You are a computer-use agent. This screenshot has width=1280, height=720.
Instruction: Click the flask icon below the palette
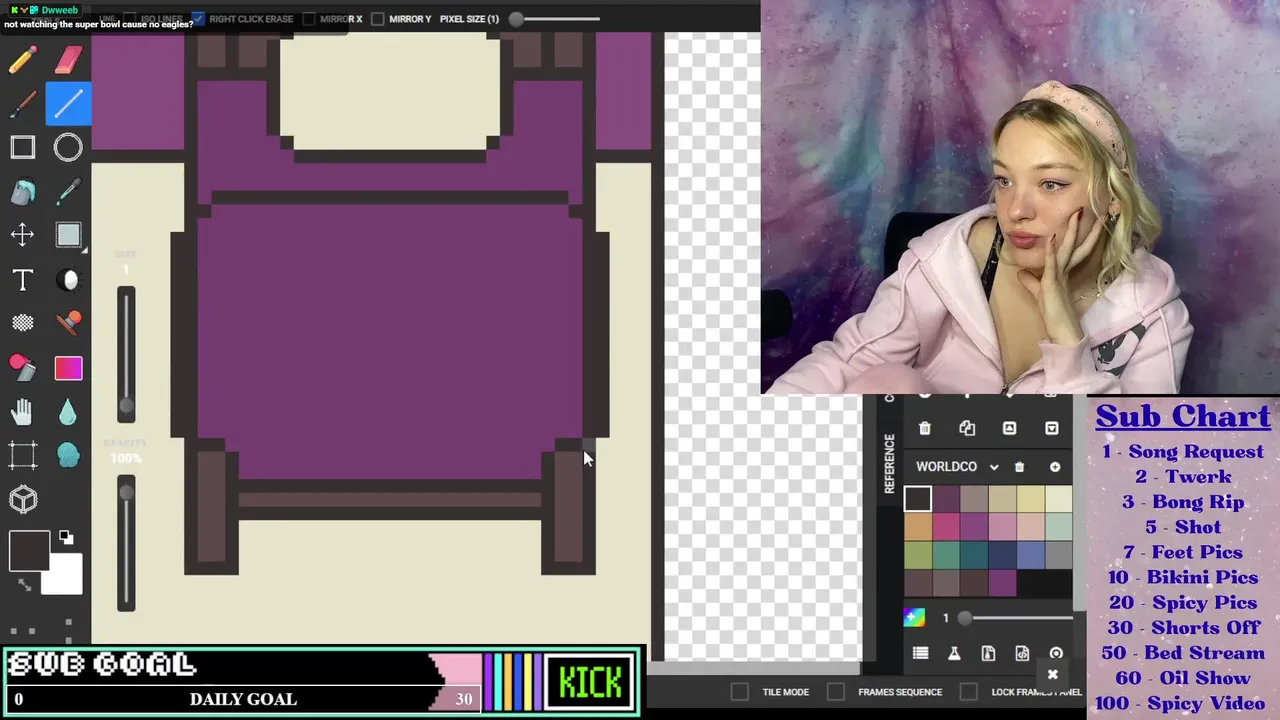(954, 653)
